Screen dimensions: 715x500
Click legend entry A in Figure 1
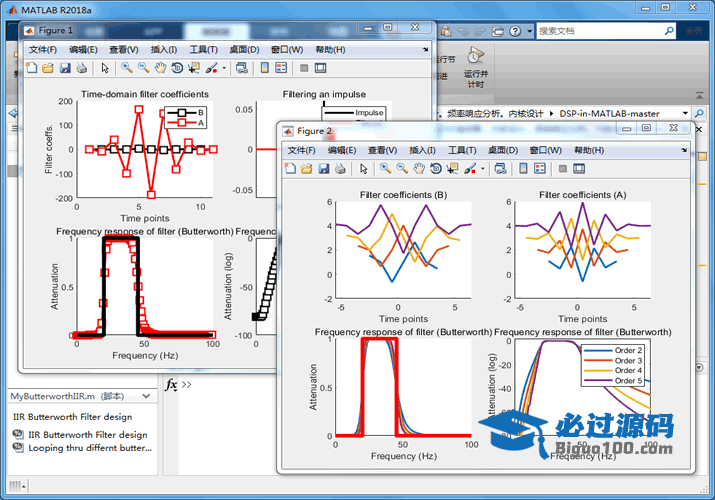185,123
